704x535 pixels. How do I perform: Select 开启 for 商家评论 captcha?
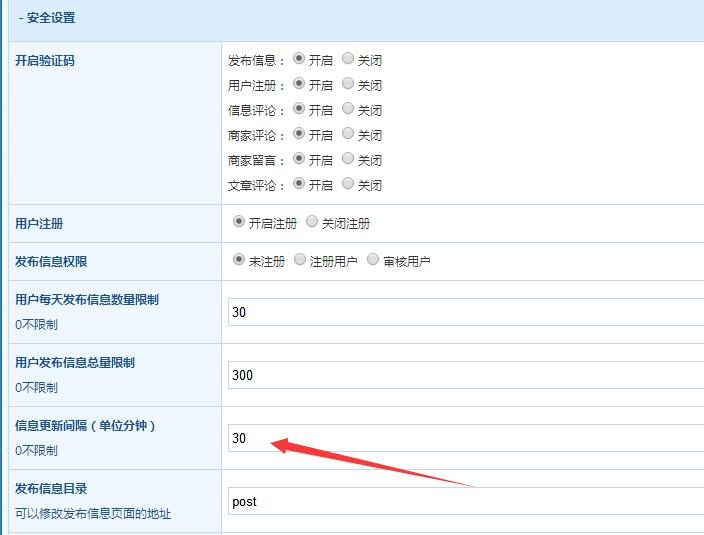click(x=299, y=134)
